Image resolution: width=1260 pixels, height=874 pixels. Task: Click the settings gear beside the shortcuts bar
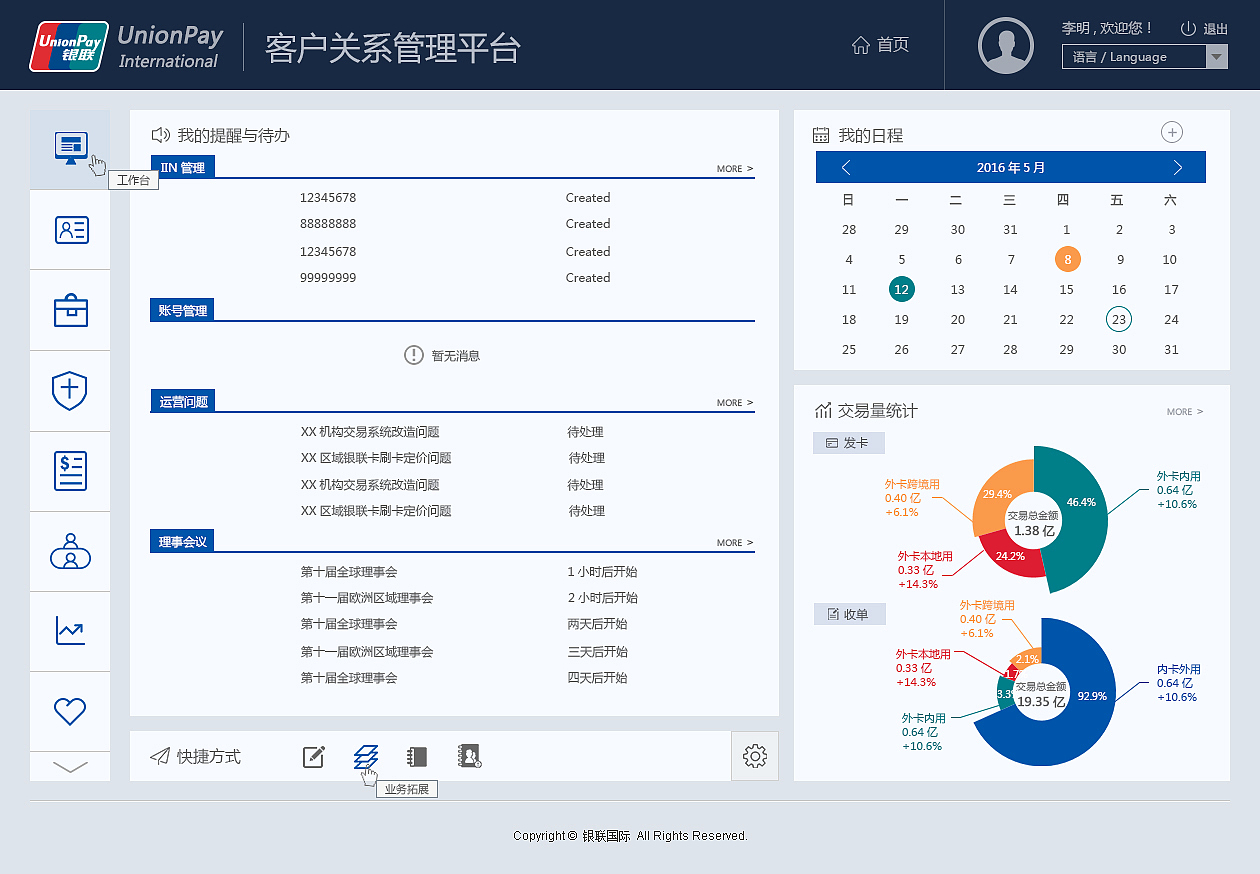coord(755,756)
